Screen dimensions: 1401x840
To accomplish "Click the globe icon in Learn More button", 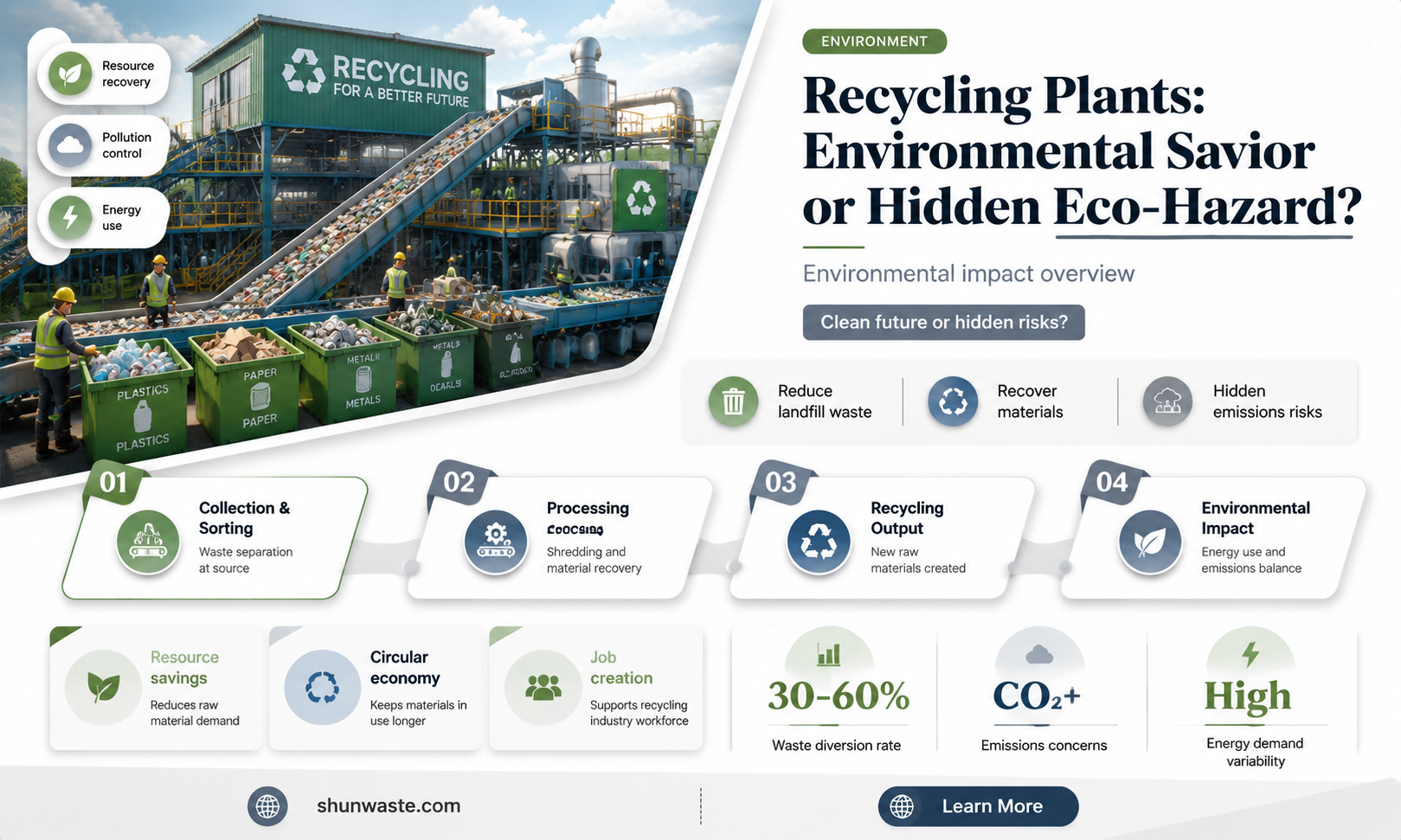I will point(902,806).
